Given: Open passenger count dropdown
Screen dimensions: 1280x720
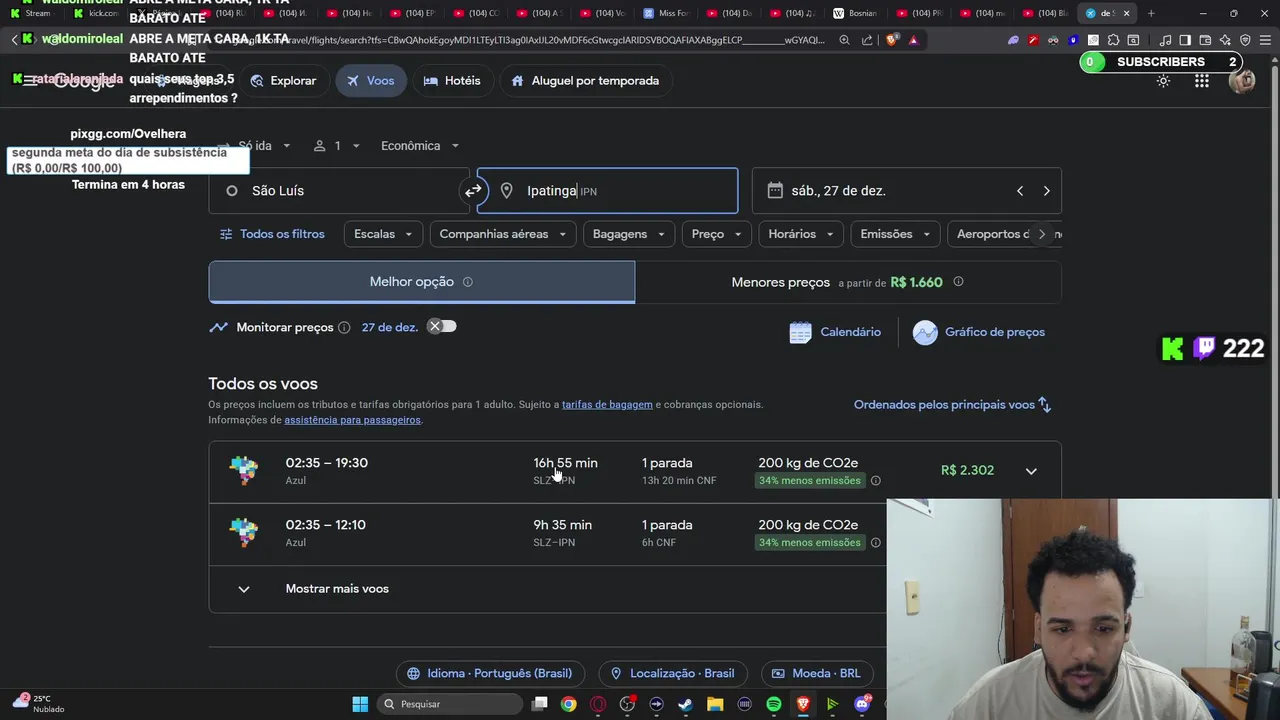Looking at the screenshot, I should coord(337,146).
